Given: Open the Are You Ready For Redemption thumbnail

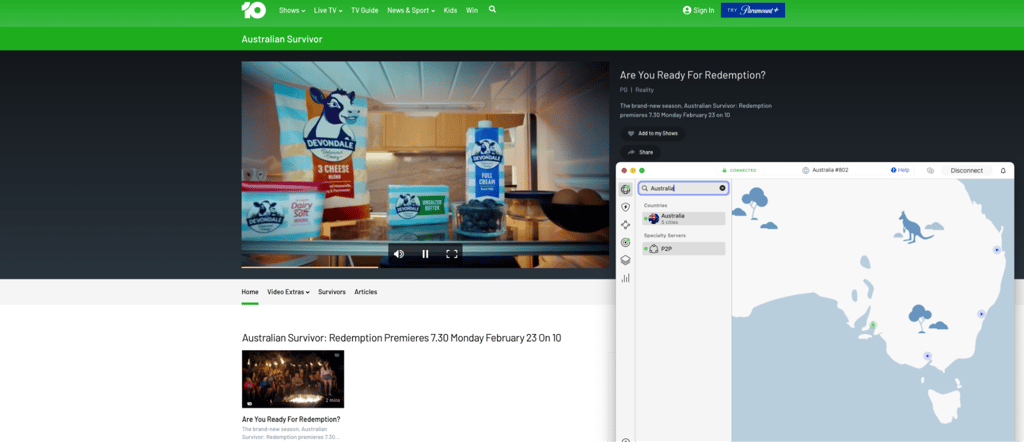Looking at the screenshot, I should click(x=293, y=379).
